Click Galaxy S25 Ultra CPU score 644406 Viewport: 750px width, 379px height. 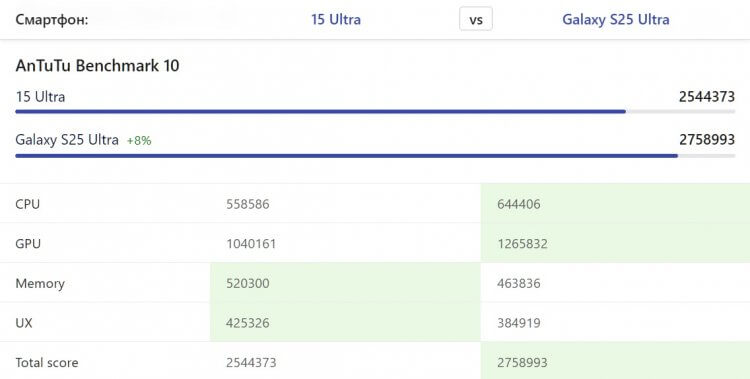[x=519, y=204]
